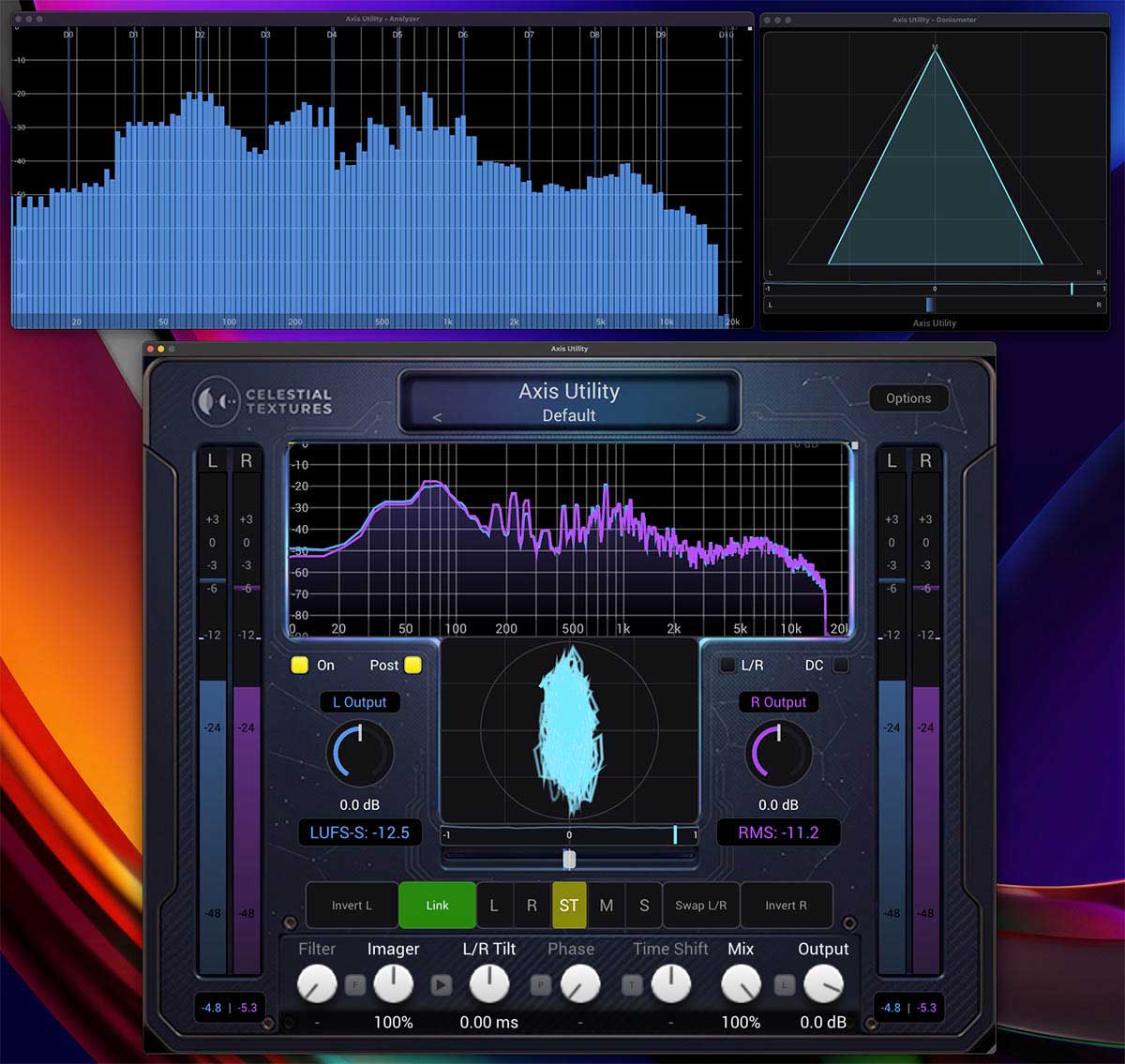The width and height of the screenshot is (1125, 1064).
Task: Click the Phase knob
Action: [x=580, y=984]
